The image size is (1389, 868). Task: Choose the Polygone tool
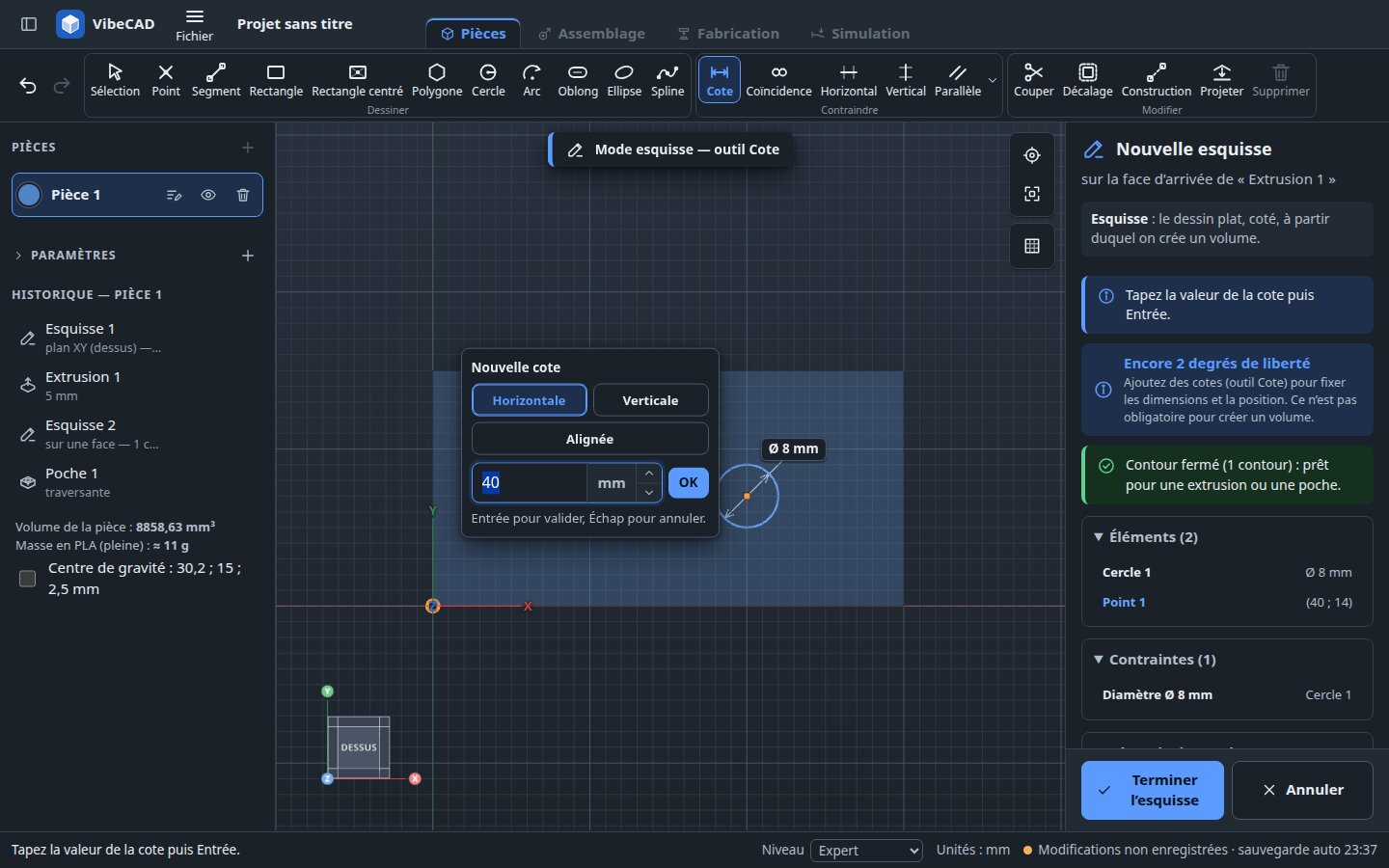437,81
